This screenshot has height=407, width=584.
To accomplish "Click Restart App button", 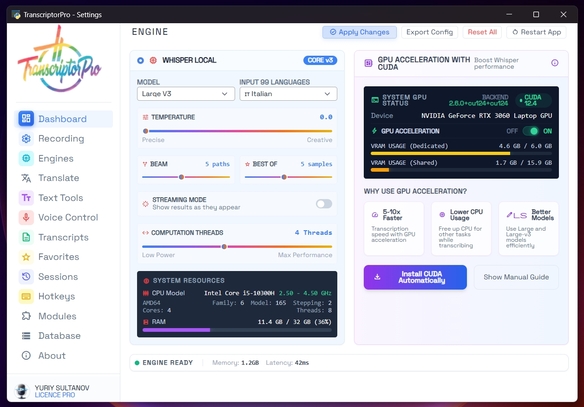I will 536,32.
